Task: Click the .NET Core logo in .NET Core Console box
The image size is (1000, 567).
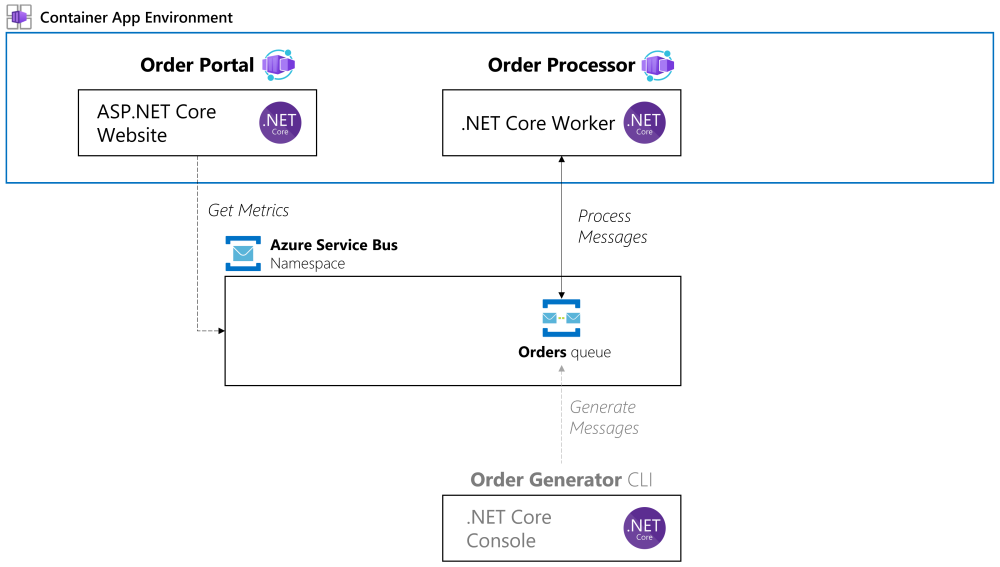Action: pos(644,528)
